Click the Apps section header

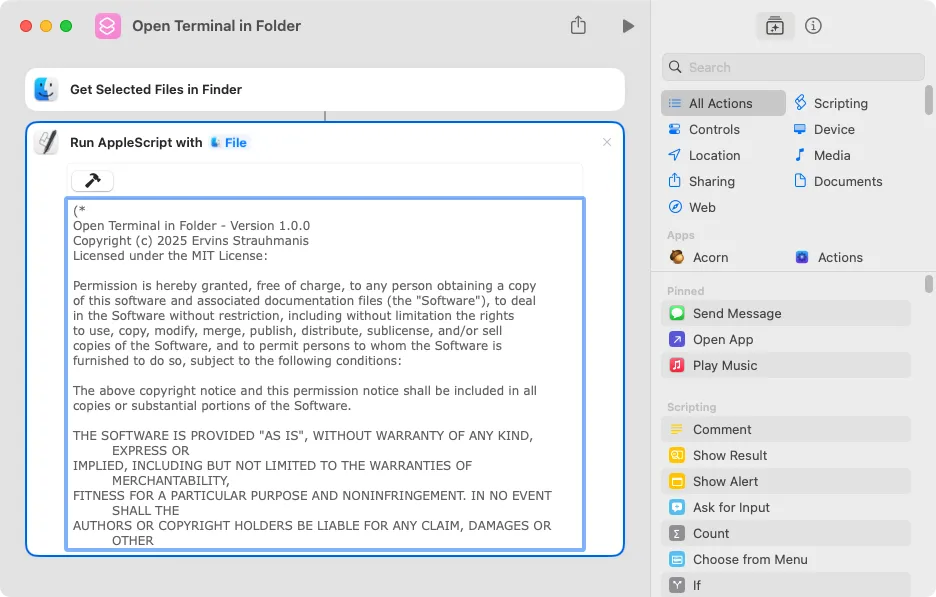point(681,235)
